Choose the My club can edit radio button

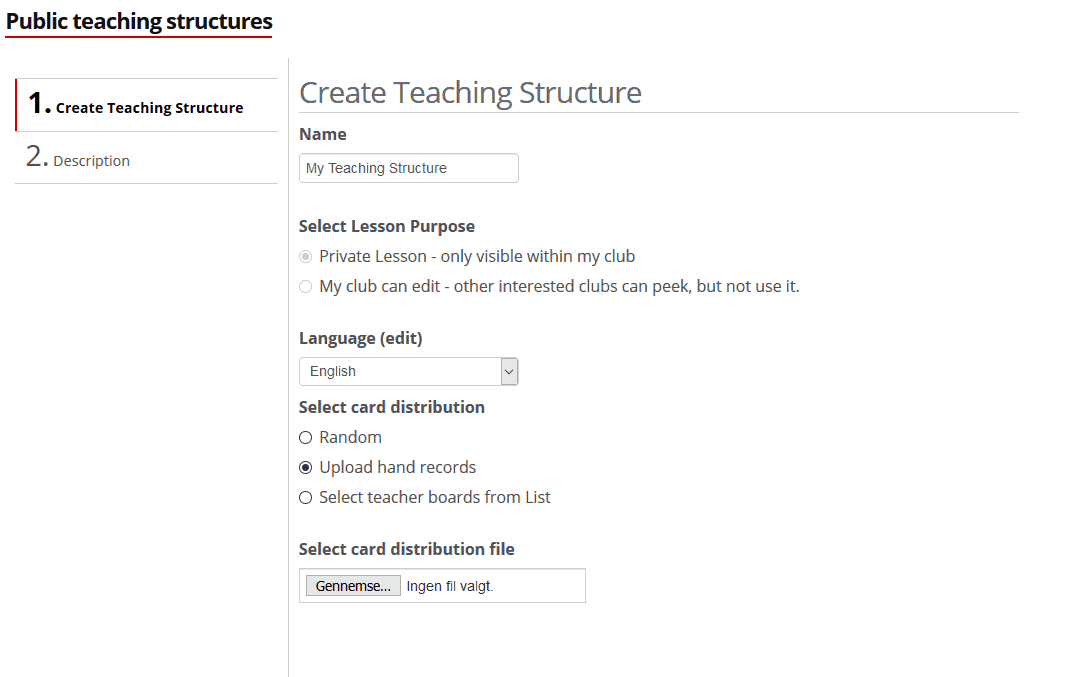click(x=306, y=287)
